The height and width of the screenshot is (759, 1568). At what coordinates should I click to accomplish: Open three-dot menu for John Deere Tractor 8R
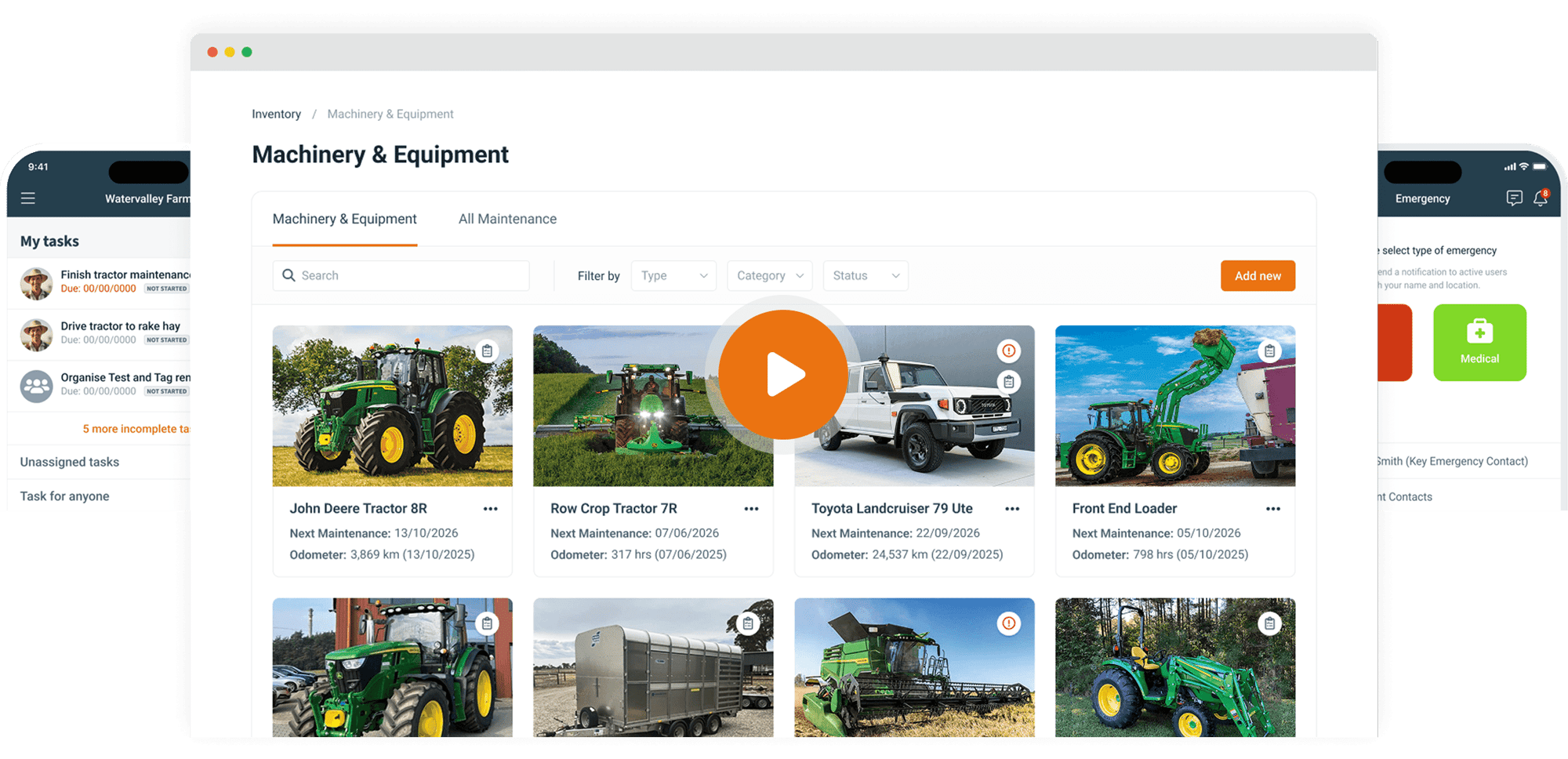pos(491,509)
